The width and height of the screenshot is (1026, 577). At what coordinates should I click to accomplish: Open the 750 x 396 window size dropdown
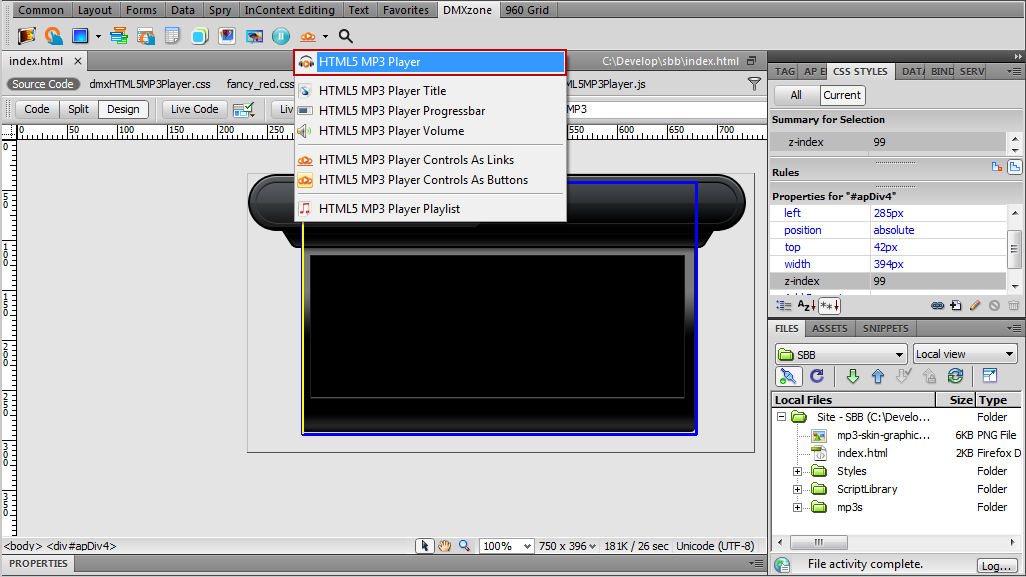[567, 546]
